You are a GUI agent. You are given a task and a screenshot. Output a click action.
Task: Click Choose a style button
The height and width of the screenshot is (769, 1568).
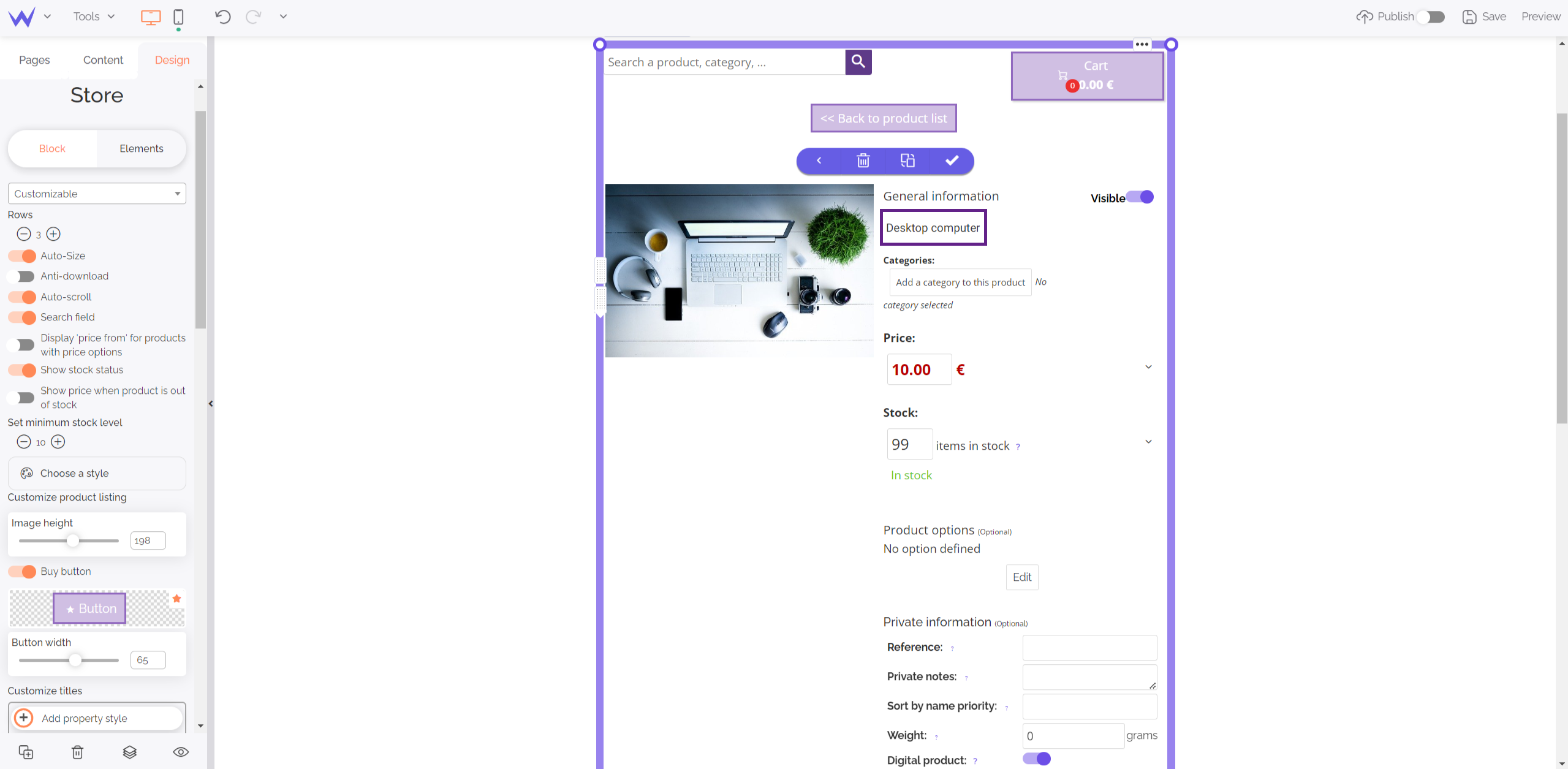(x=97, y=473)
